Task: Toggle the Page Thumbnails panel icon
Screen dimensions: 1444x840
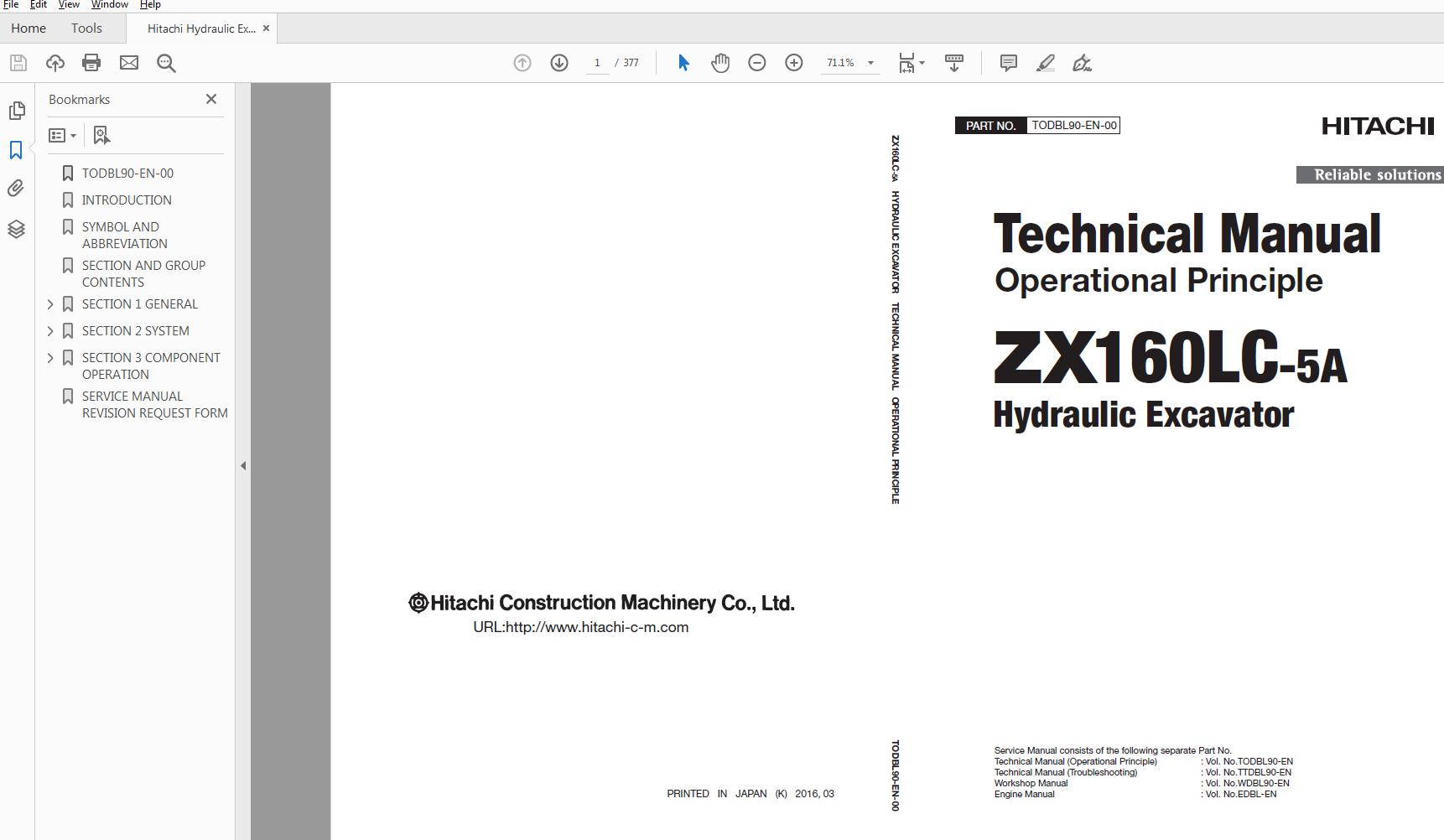Action: coord(16,111)
